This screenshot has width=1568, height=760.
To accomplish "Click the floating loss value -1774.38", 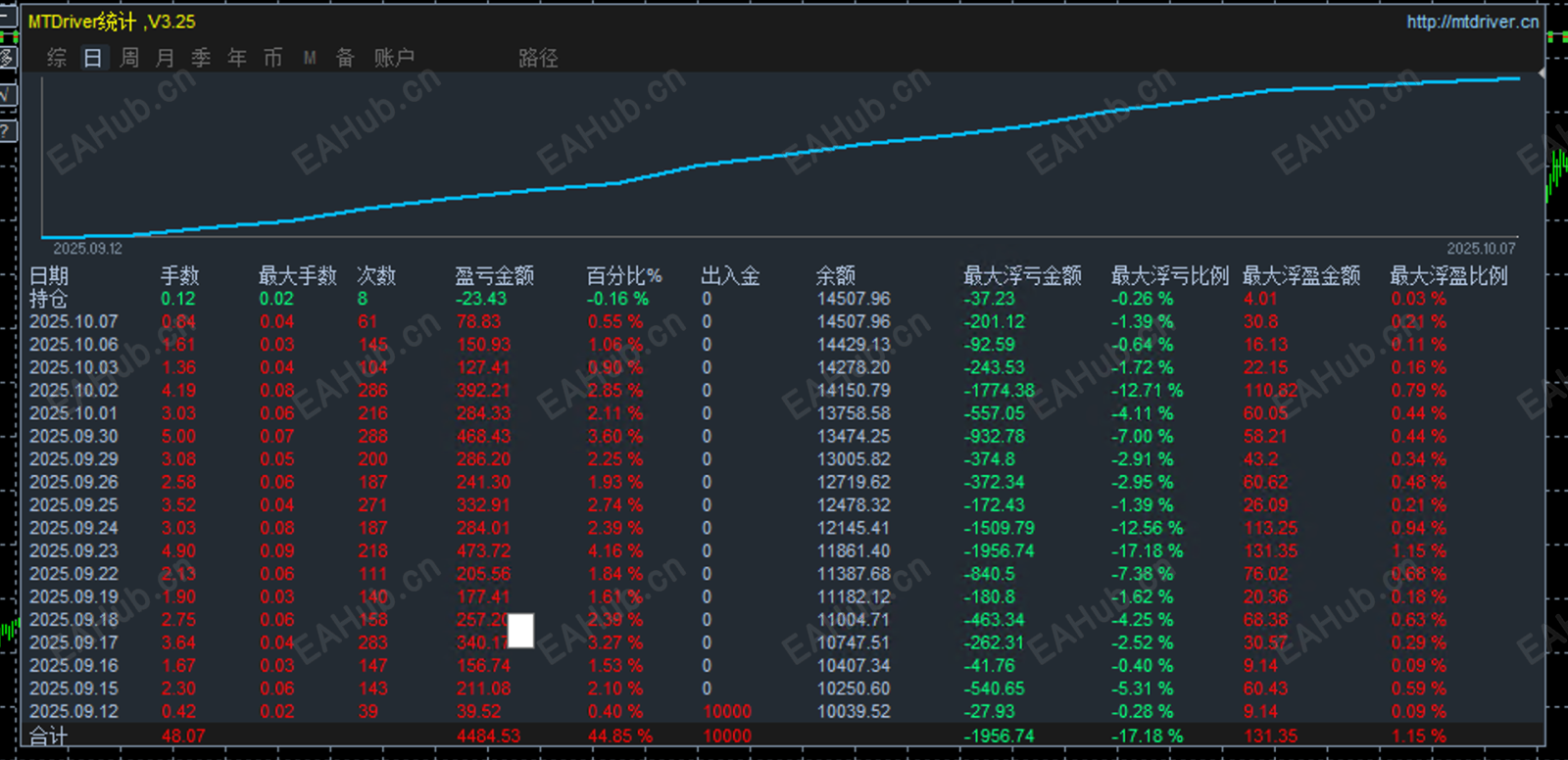I will (999, 391).
